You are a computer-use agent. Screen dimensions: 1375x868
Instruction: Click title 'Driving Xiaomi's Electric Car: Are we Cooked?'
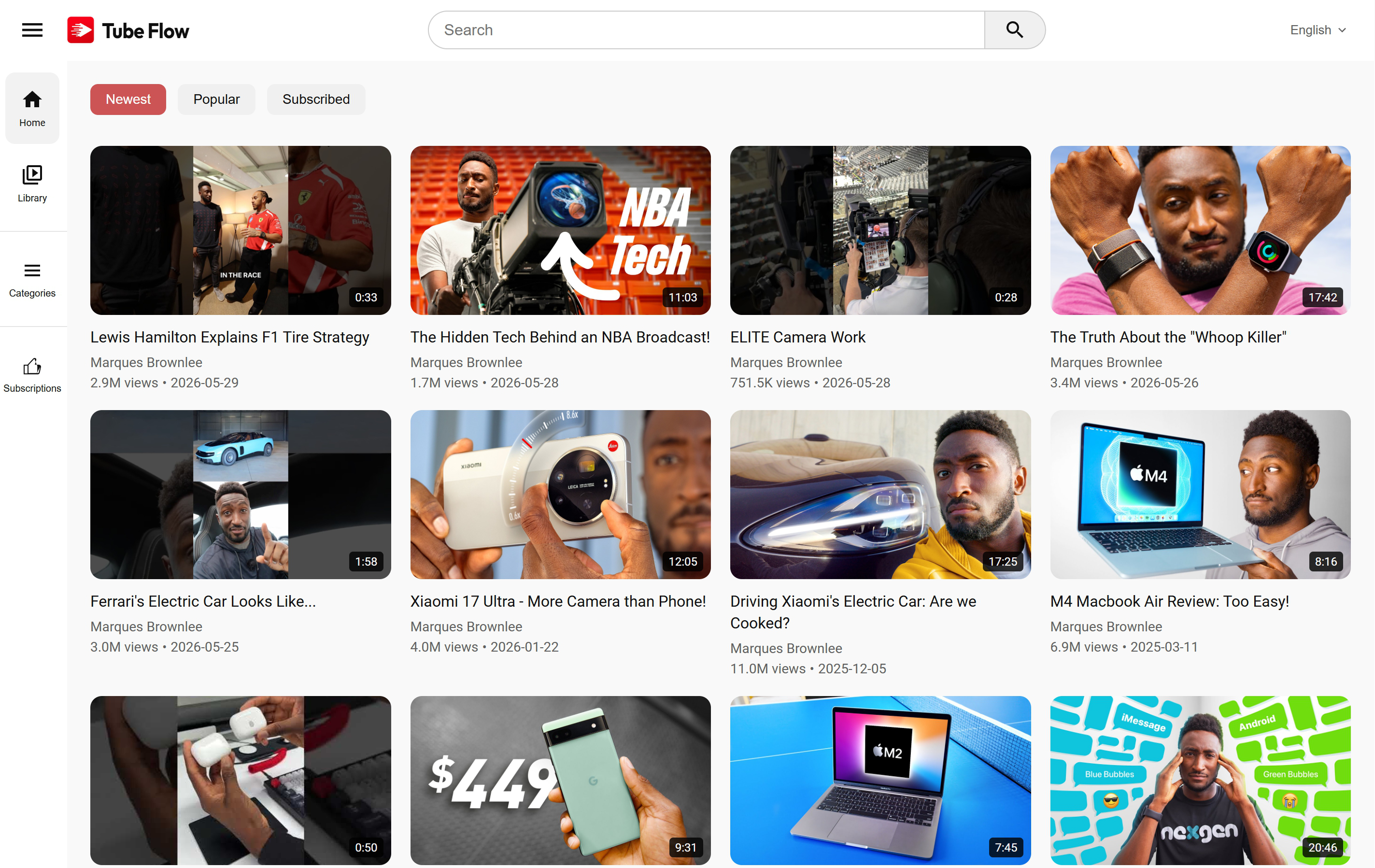(853, 612)
